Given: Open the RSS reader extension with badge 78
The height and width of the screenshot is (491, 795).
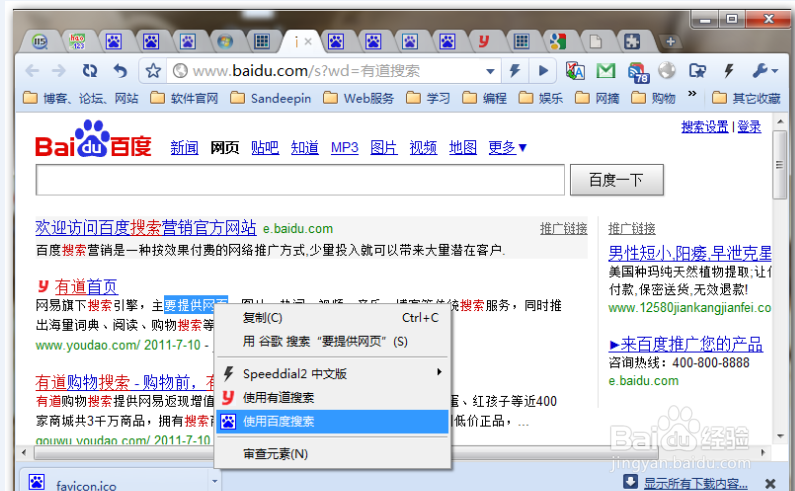Looking at the screenshot, I should click(x=638, y=72).
